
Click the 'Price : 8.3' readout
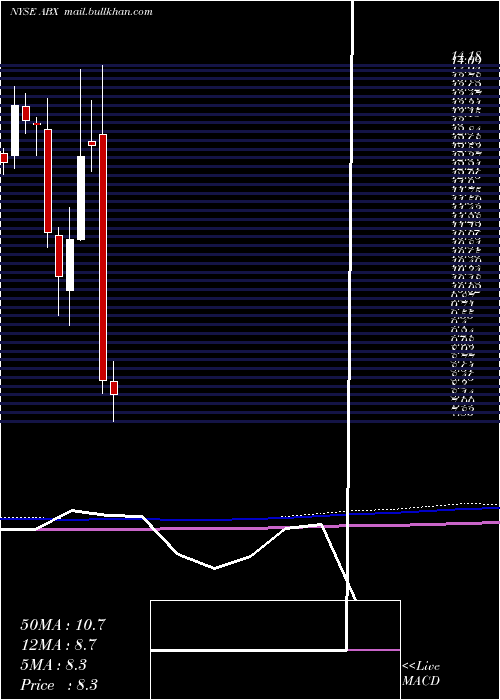(x=59, y=685)
